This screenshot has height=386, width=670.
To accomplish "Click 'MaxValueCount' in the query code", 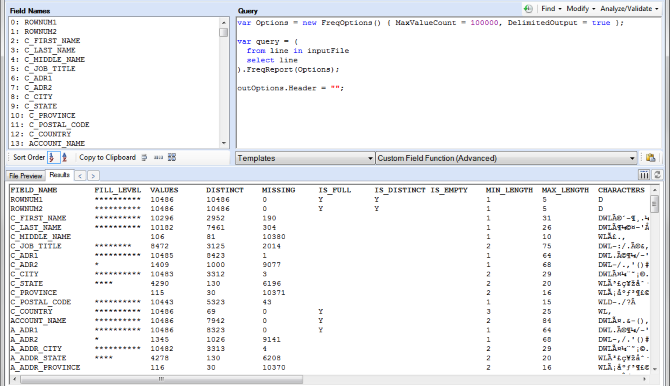I will pos(426,23).
